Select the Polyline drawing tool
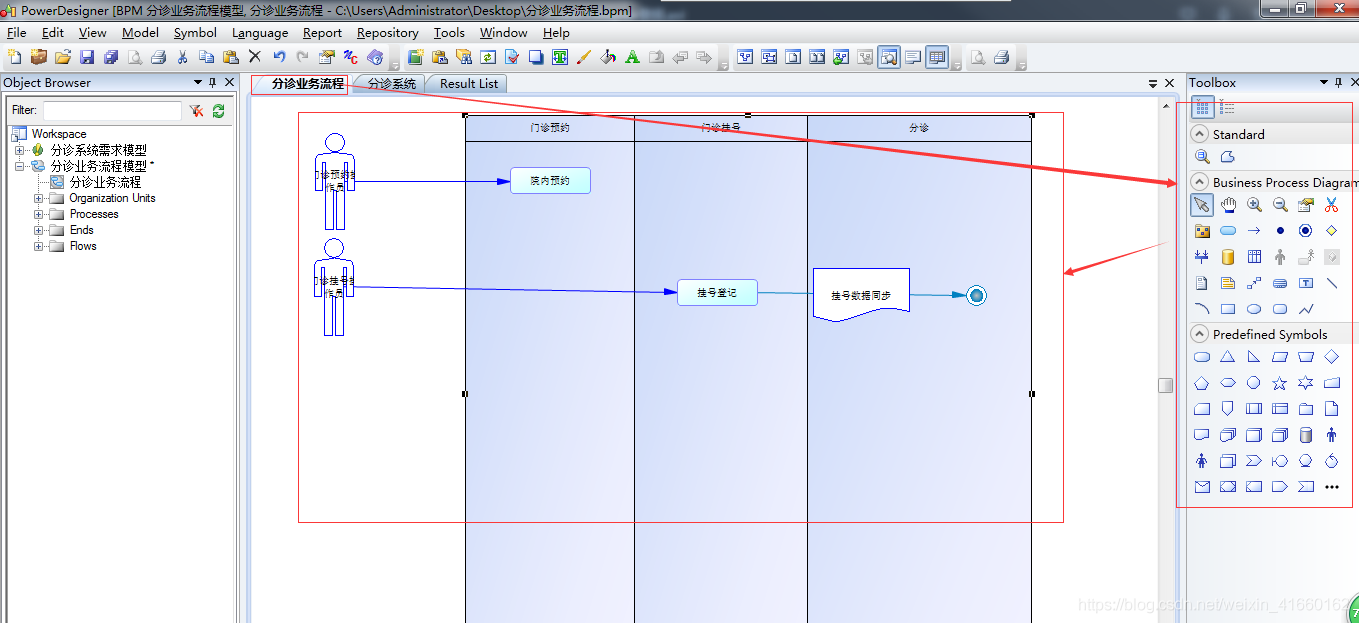The width and height of the screenshot is (1359, 623). 1305,309
